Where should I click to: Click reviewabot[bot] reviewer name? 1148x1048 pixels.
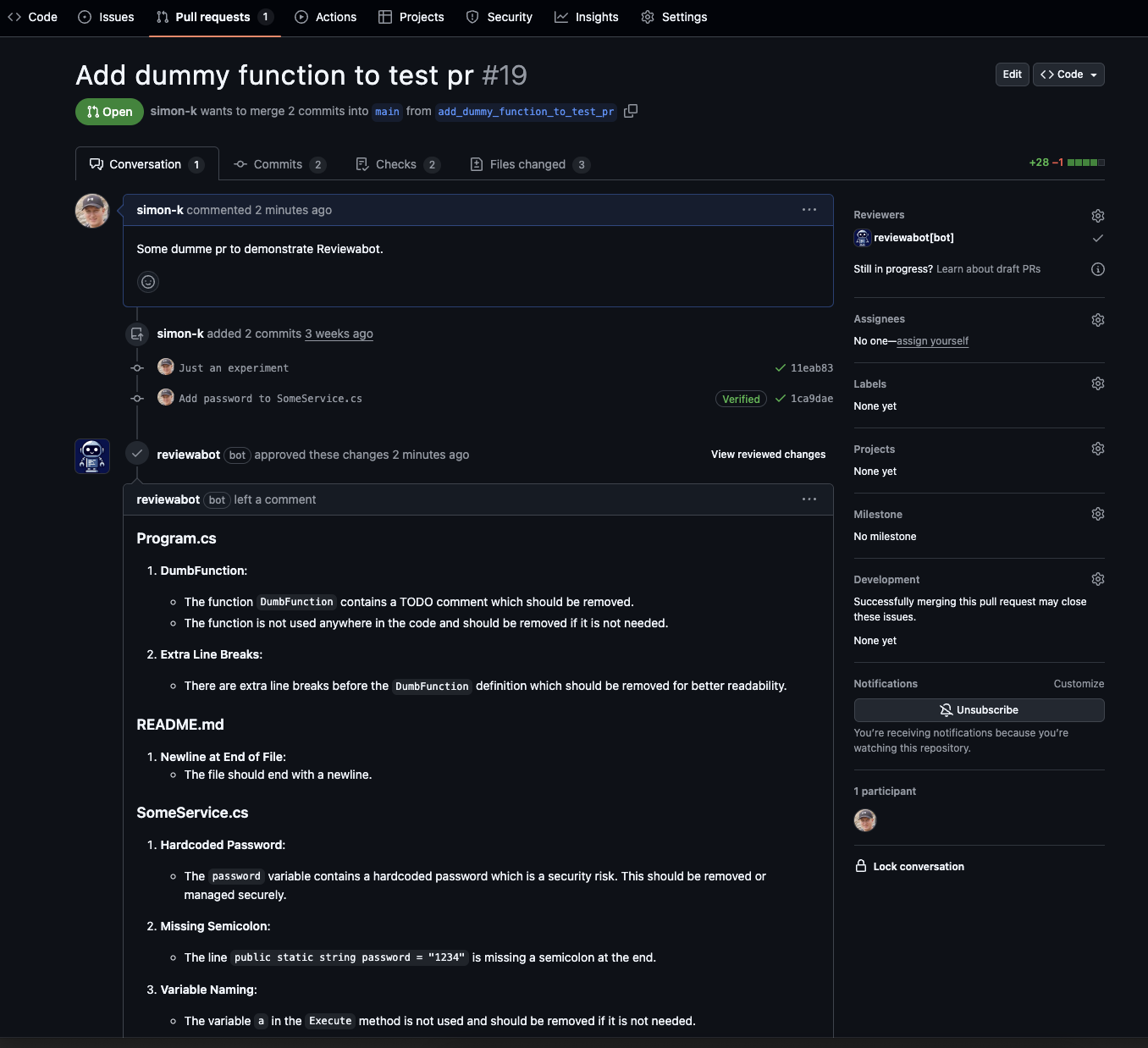point(913,238)
